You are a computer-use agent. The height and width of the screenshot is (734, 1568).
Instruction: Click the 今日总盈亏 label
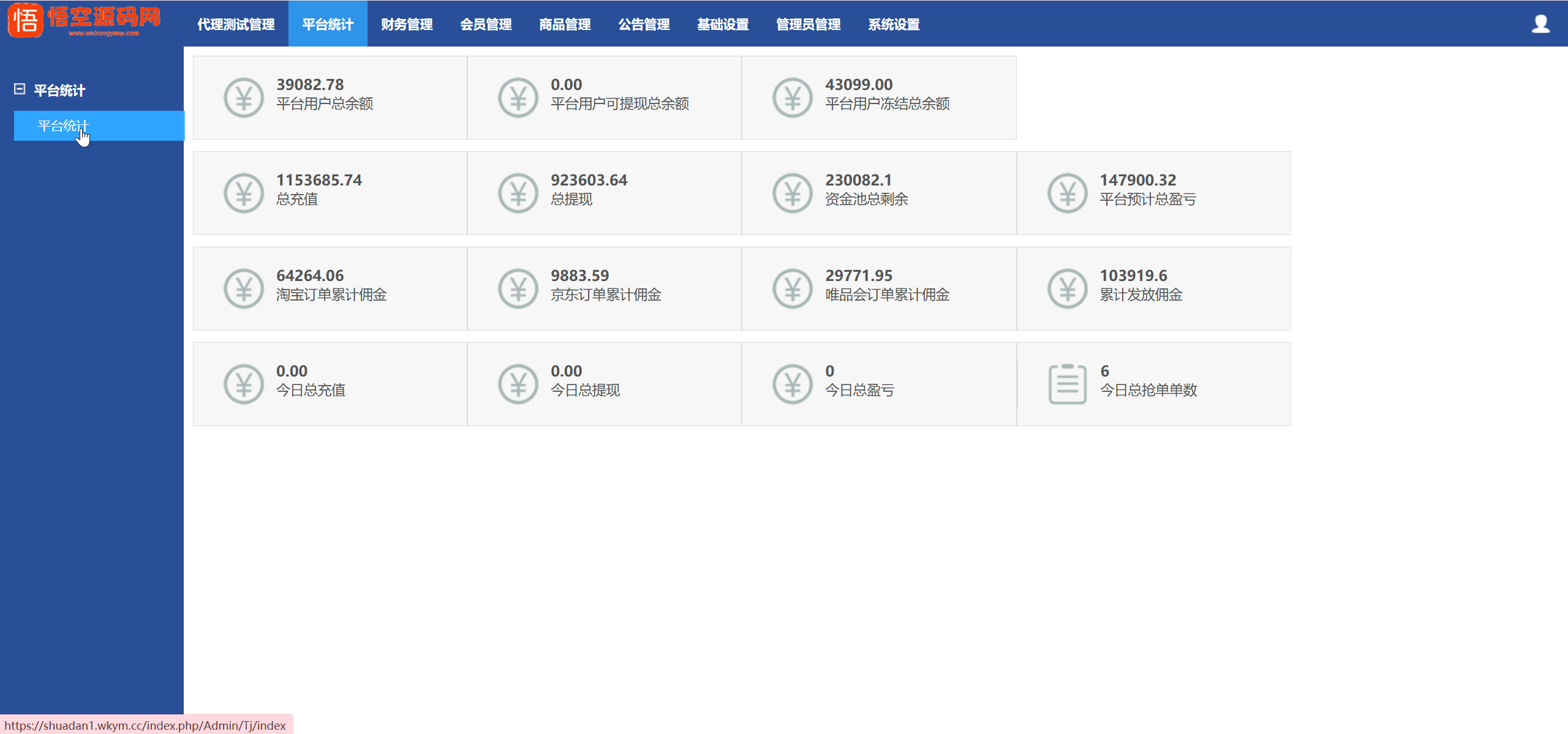click(859, 391)
